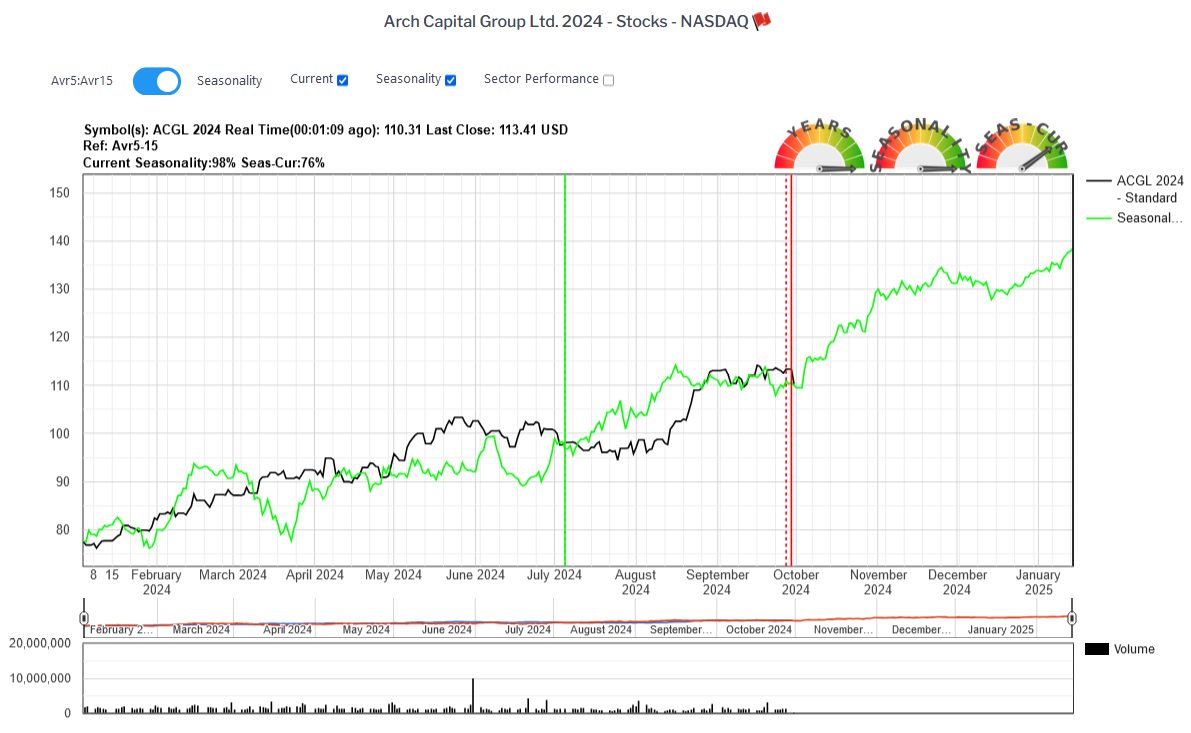The image size is (1191, 733).
Task: Click the tallest volume bar in June
Action: [x=472, y=695]
